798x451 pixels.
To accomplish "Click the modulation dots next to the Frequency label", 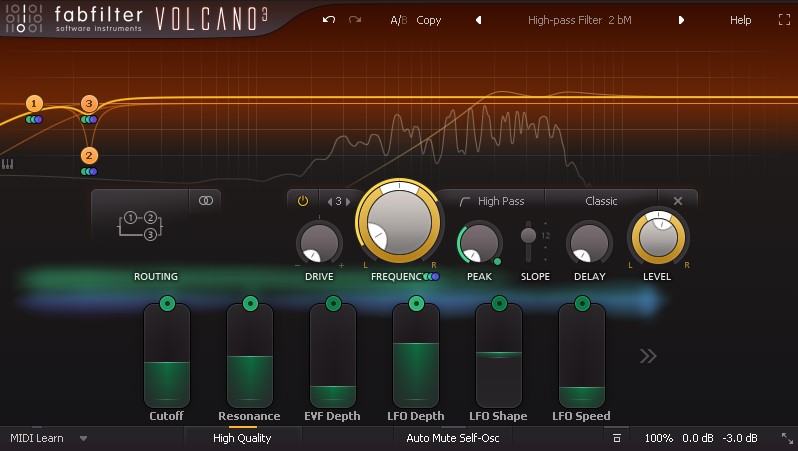I will pyautogui.click(x=431, y=276).
